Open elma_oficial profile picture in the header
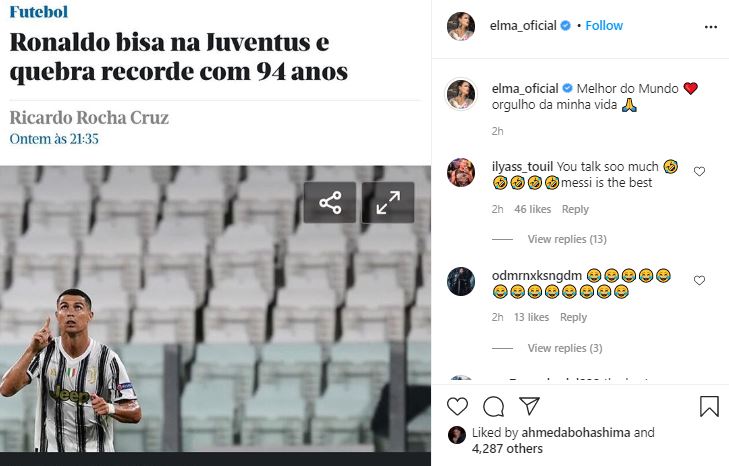The height and width of the screenshot is (466, 729). point(461,27)
